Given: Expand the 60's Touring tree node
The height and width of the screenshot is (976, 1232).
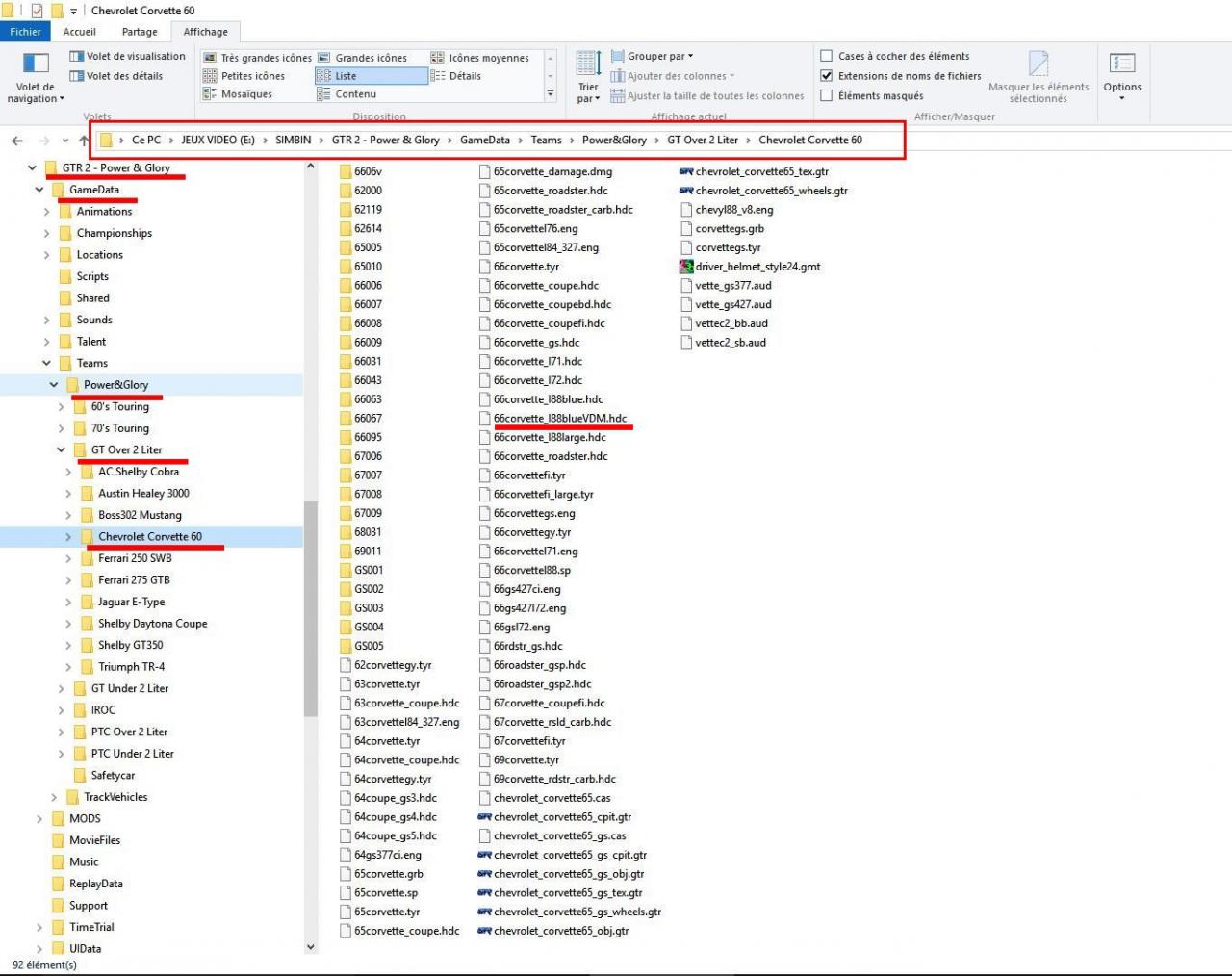Looking at the screenshot, I should coord(62,407).
